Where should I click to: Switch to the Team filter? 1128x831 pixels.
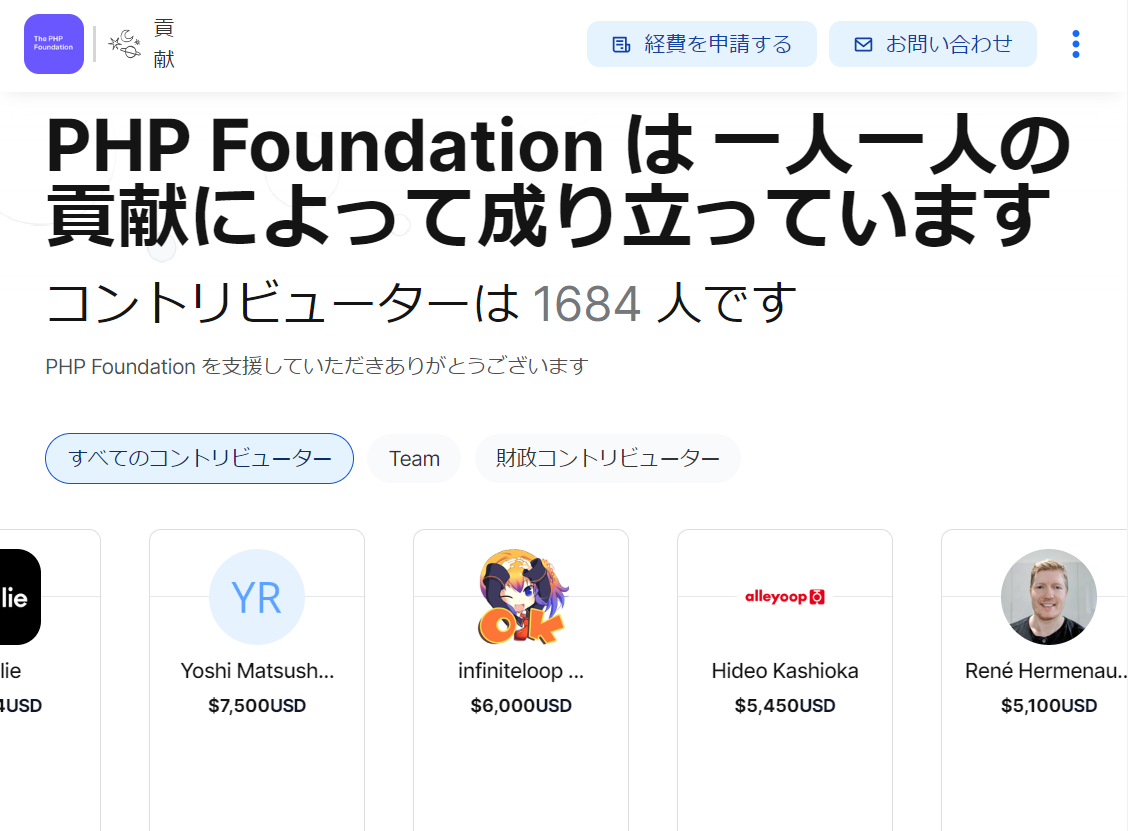tap(413, 458)
